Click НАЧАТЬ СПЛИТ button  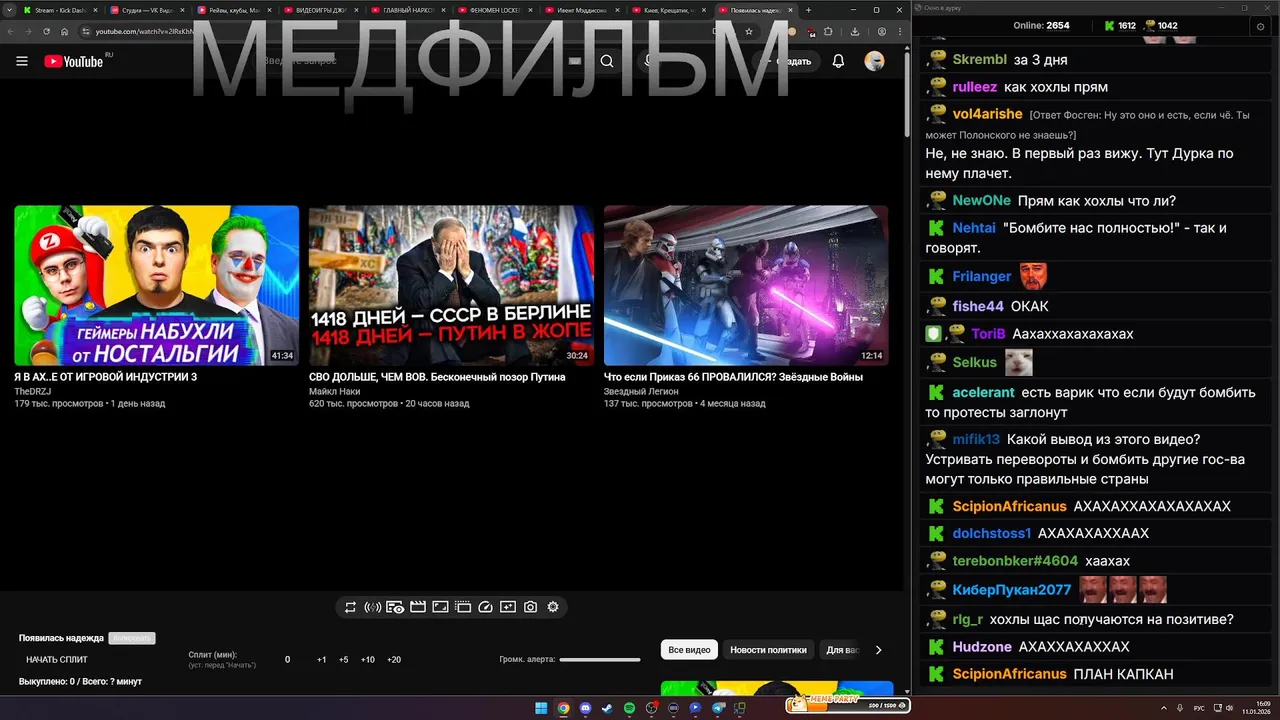[57, 660]
